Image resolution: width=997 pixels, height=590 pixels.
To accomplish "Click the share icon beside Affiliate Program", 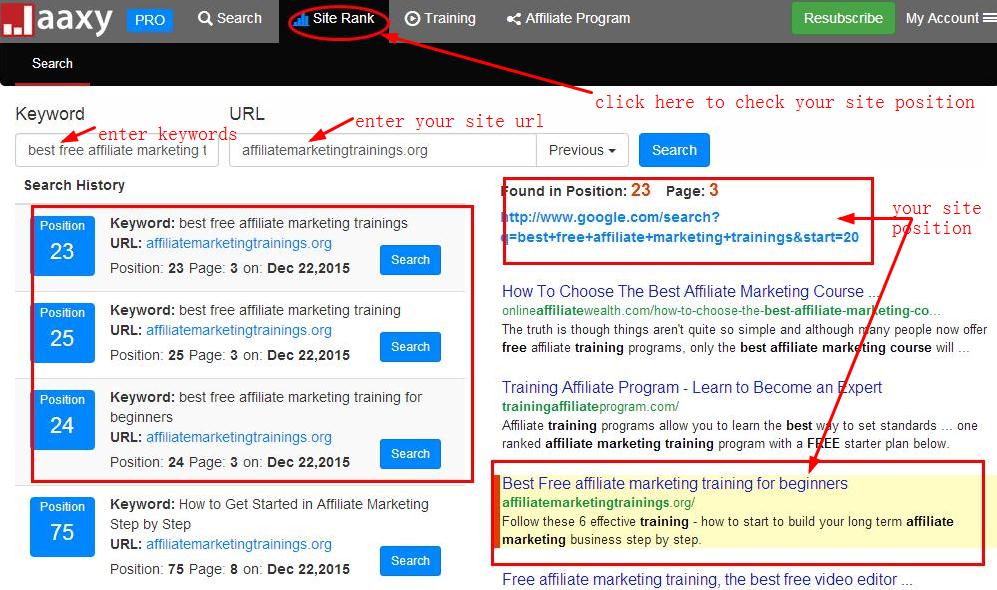I will pyautogui.click(x=514, y=19).
